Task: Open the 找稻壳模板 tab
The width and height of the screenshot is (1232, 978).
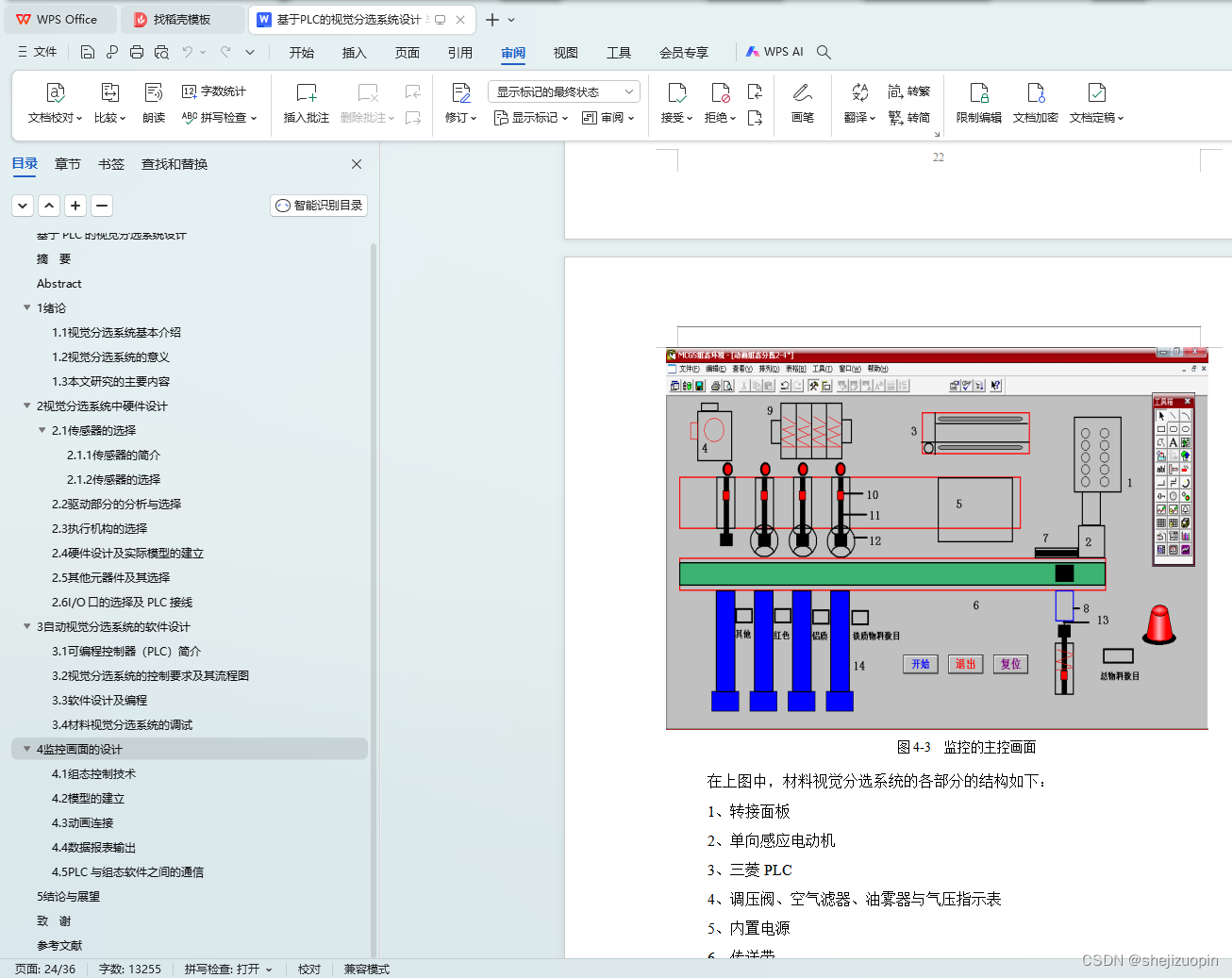Action: point(182,19)
